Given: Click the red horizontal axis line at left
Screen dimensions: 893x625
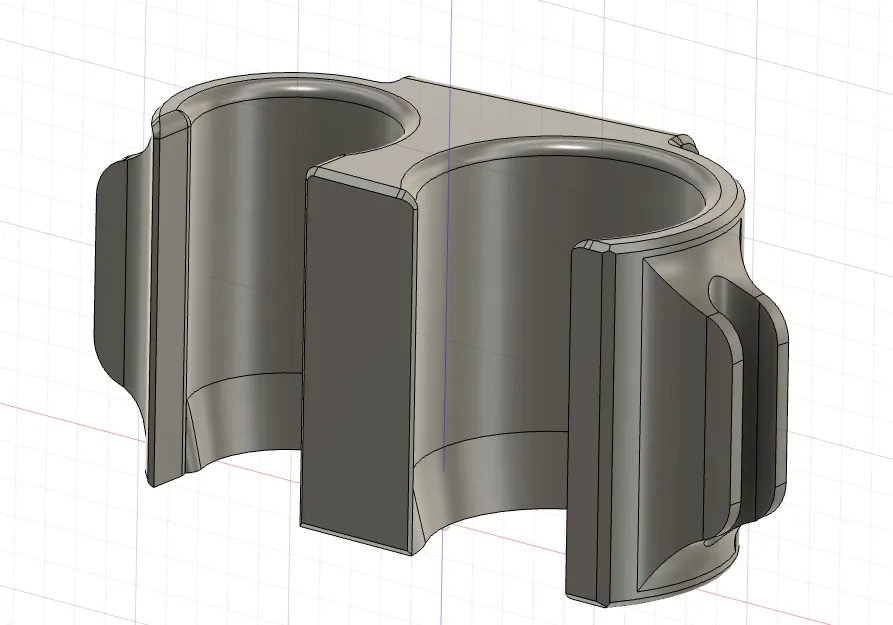Looking at the screenshot, I should click(x=68, y=420).
